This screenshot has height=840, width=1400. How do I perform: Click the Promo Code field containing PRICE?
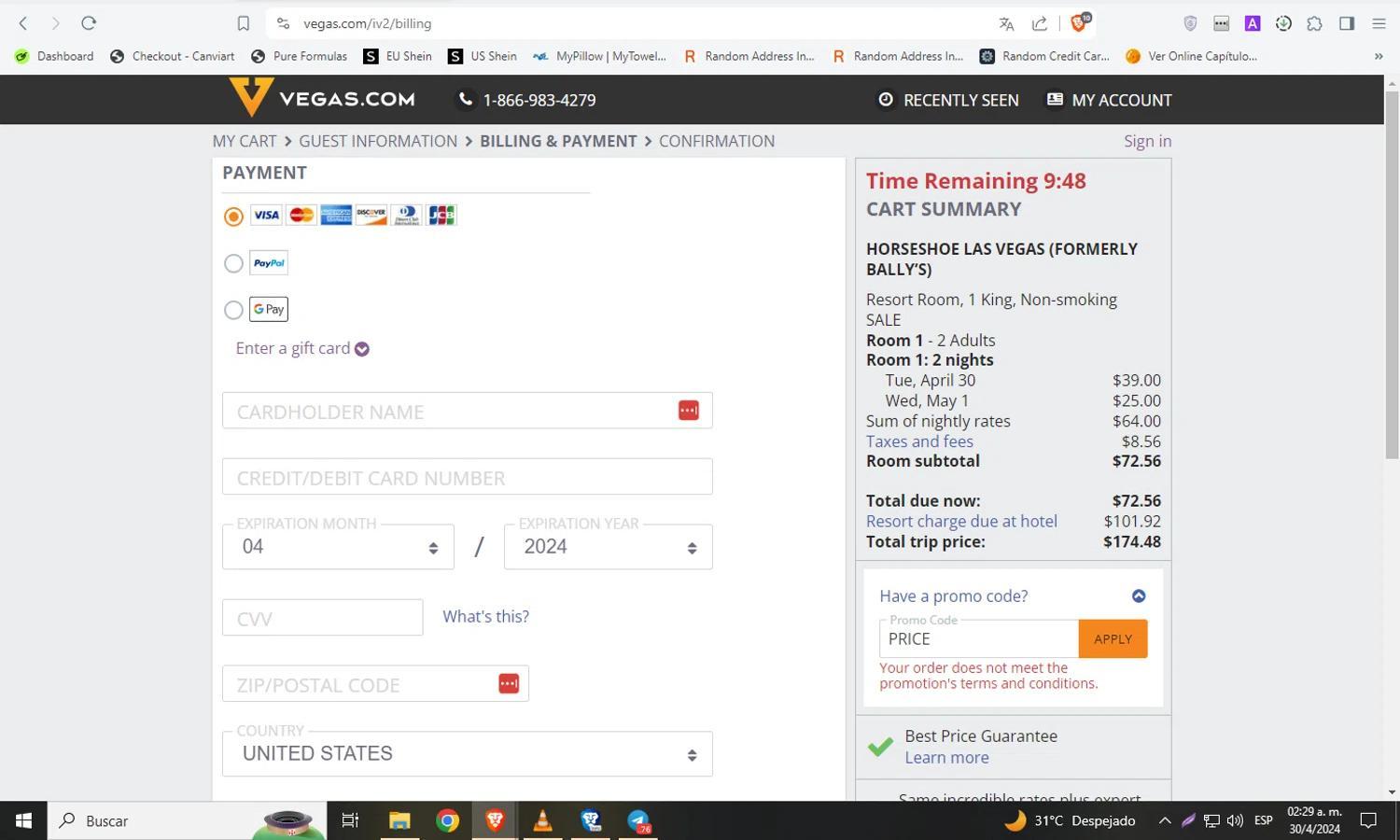978,639
